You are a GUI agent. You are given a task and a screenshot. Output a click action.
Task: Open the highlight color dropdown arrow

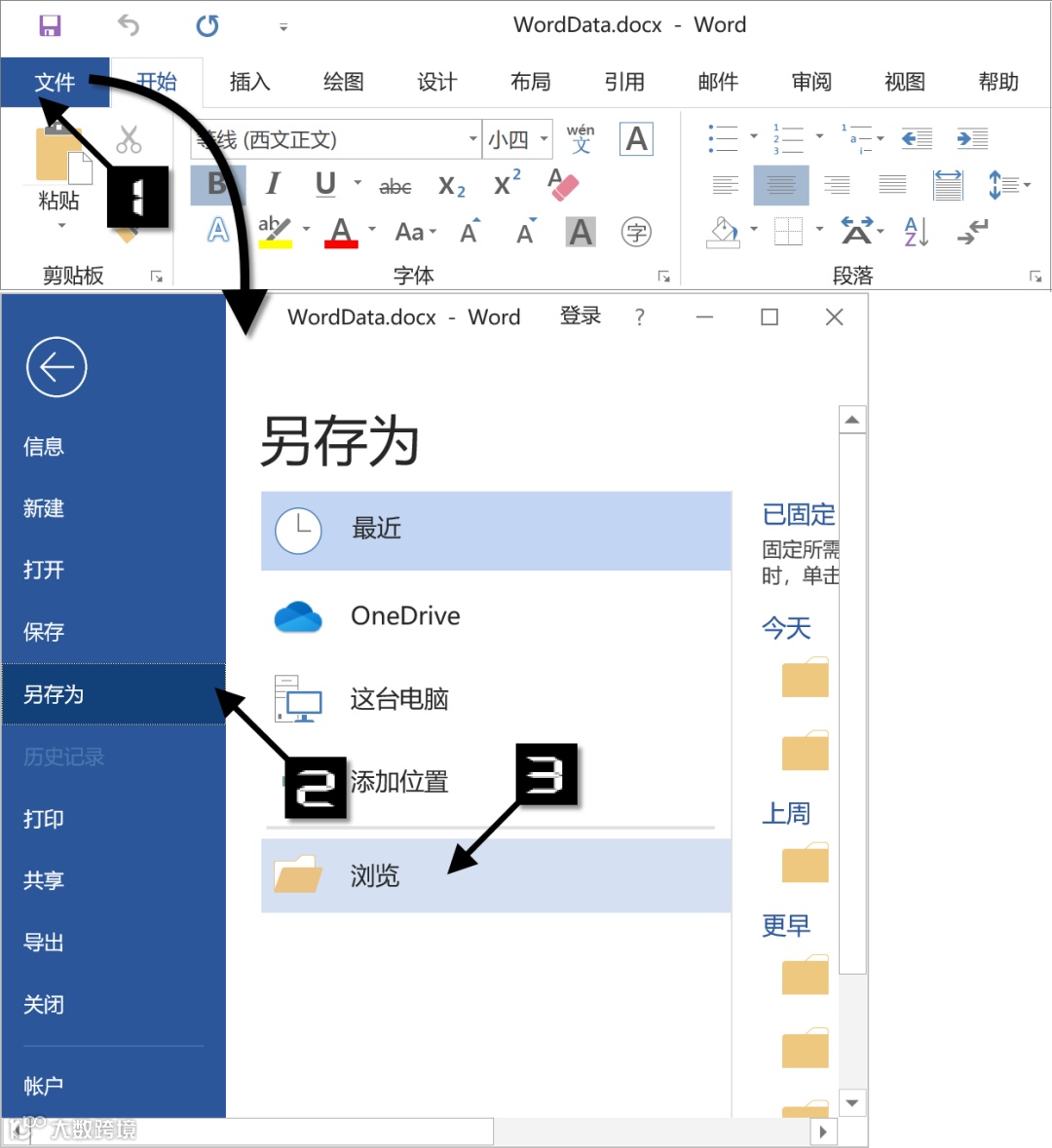coord(306,230)
